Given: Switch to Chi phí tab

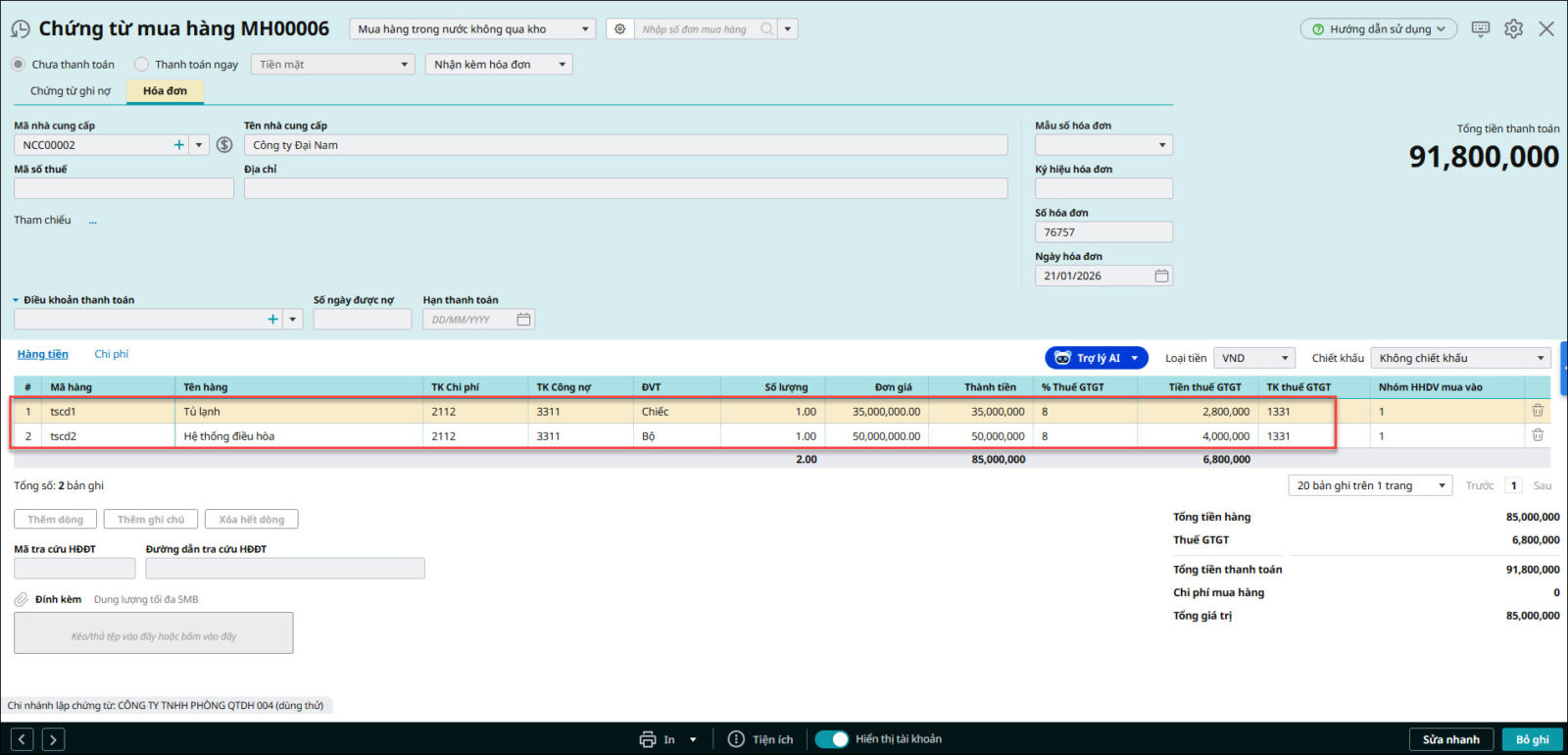Looking at the screenshot, I should (x=111, y=354).
